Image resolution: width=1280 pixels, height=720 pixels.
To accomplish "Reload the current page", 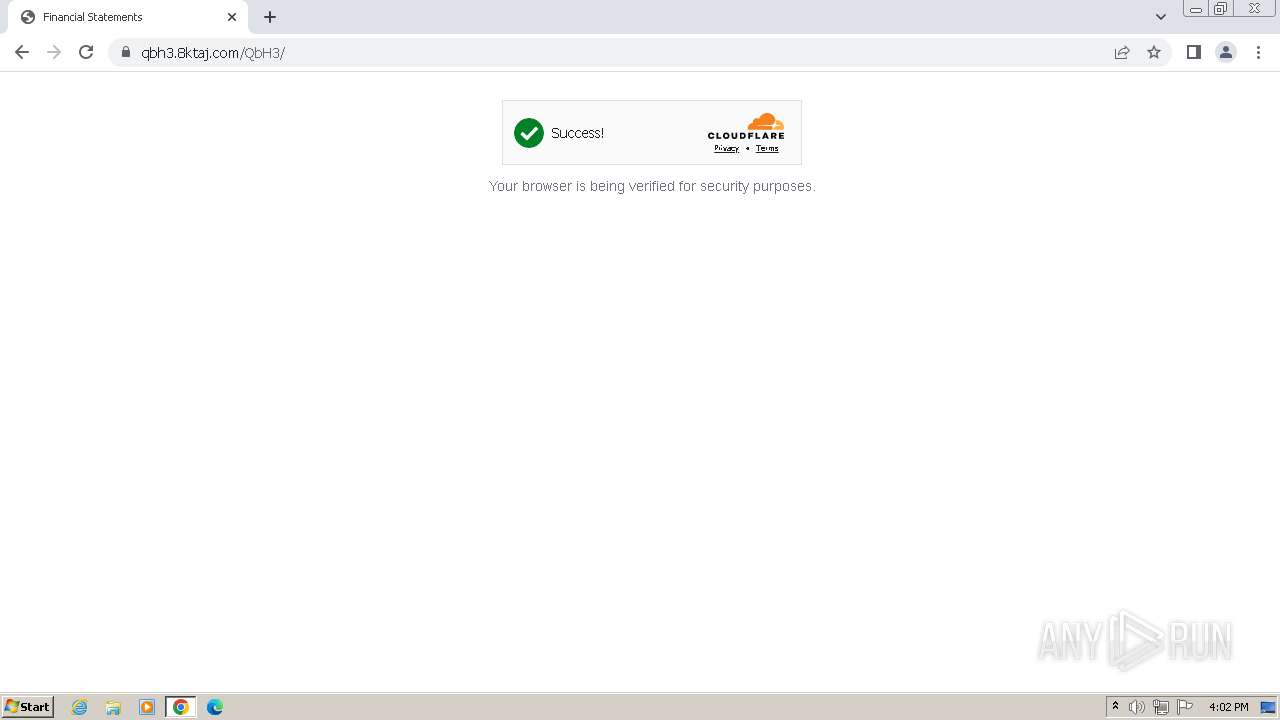I will [86, 52].
